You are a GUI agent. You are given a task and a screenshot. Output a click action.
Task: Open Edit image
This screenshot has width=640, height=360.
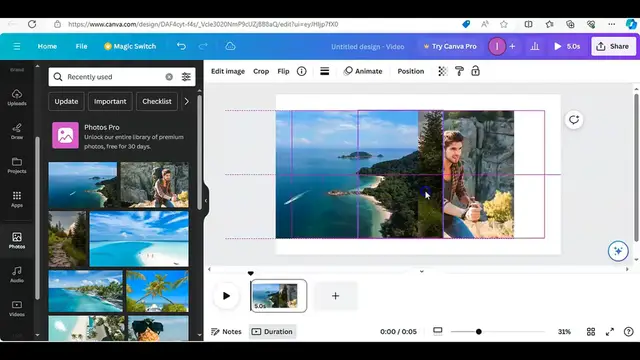[228, 71]
